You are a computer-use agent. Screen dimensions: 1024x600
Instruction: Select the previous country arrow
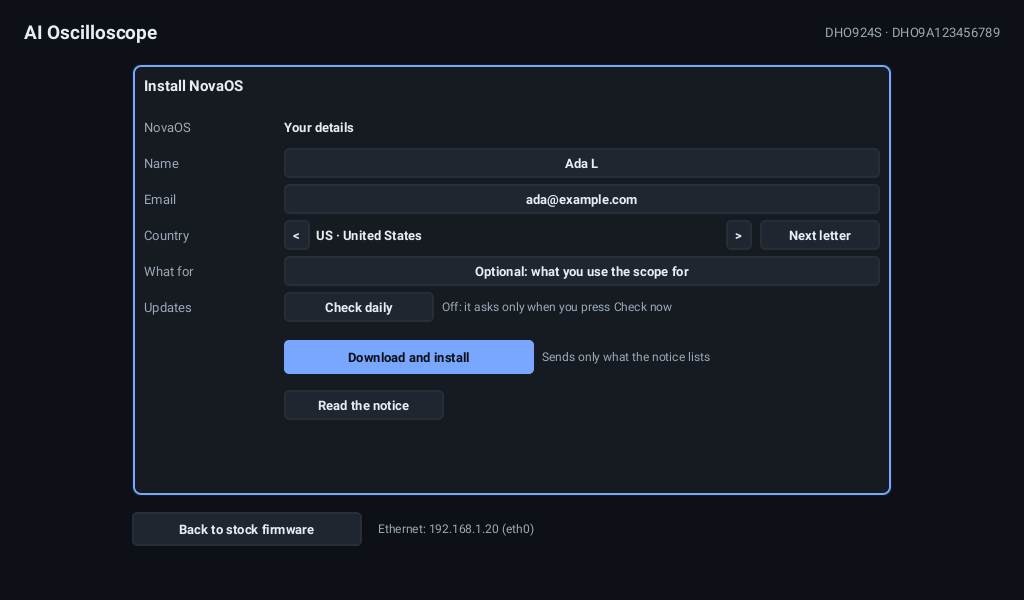(296, 235)
